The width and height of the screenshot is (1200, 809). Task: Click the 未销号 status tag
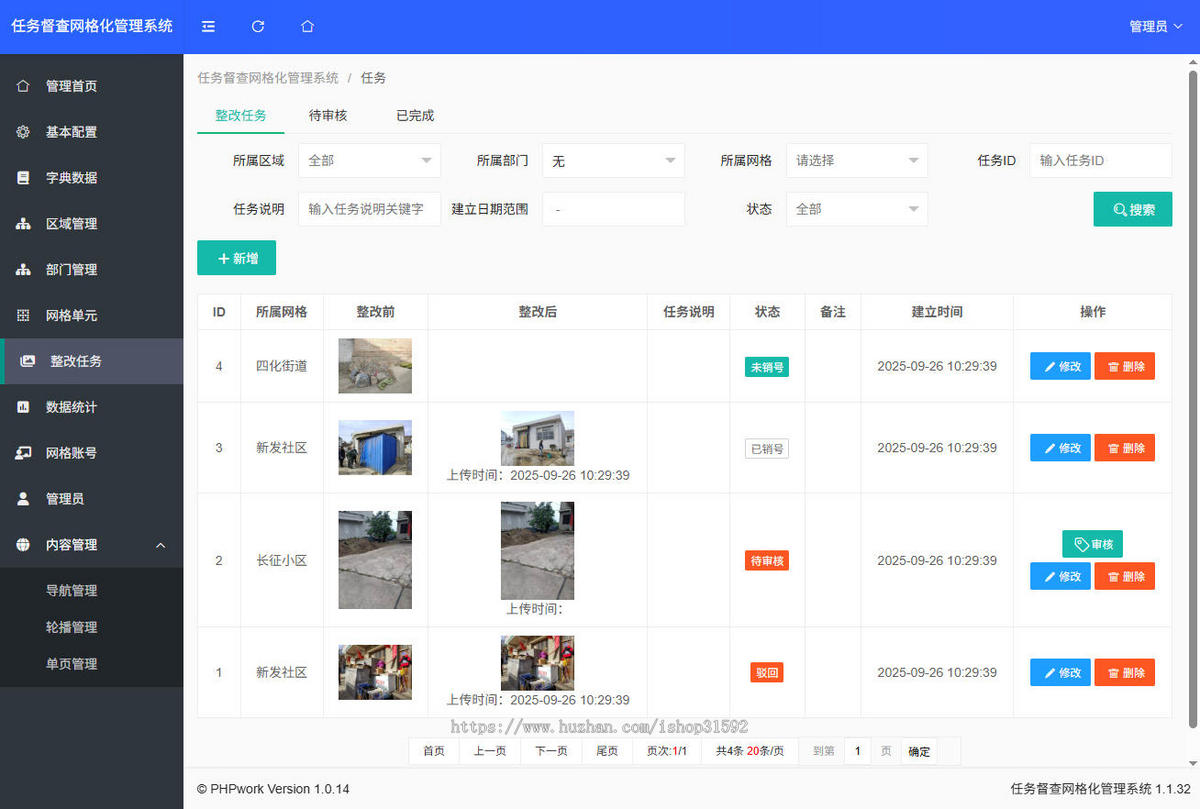tap(767, 367)
